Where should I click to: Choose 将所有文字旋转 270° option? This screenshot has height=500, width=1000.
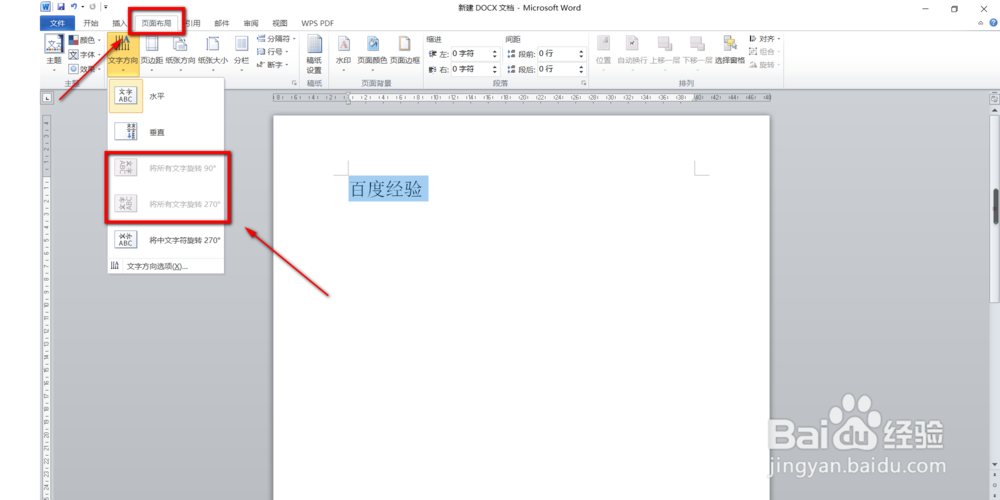166,204
